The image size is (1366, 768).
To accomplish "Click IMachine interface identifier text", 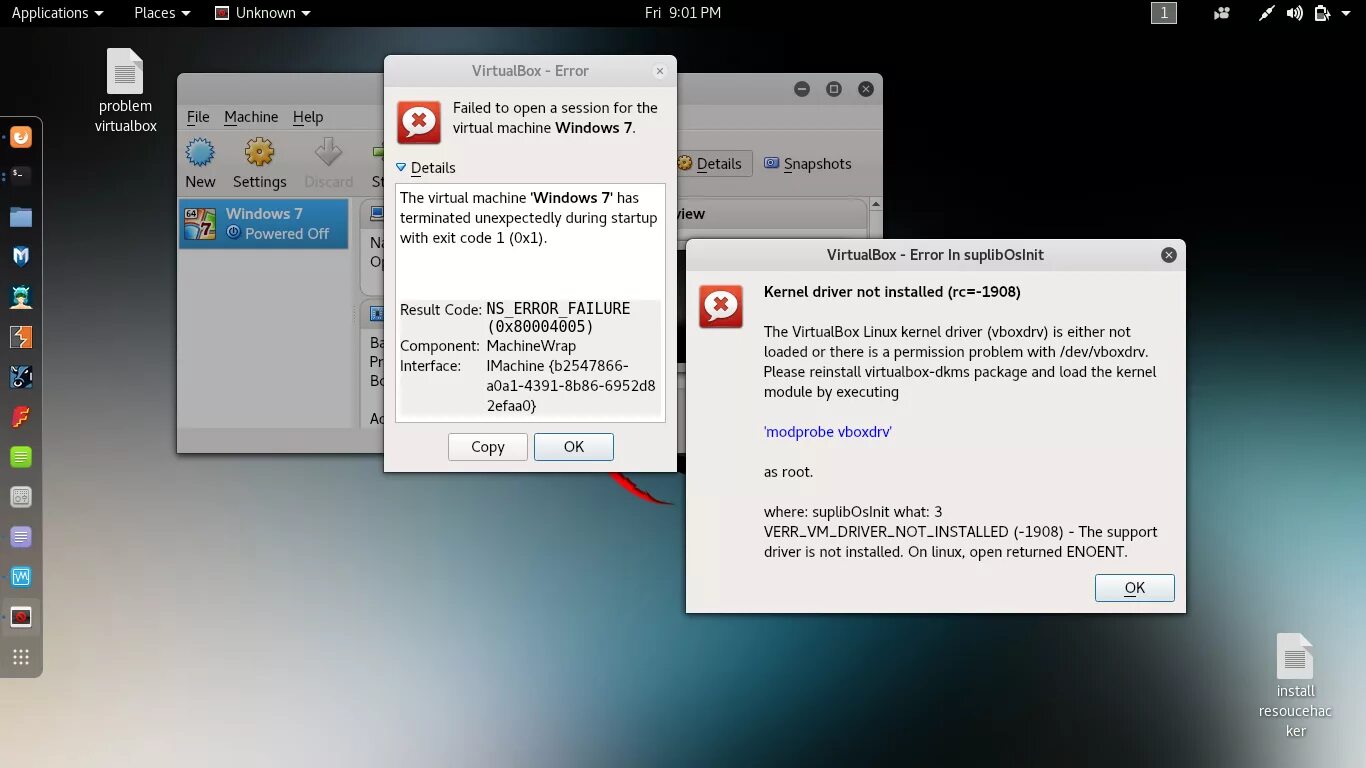I will coord(571,386).
